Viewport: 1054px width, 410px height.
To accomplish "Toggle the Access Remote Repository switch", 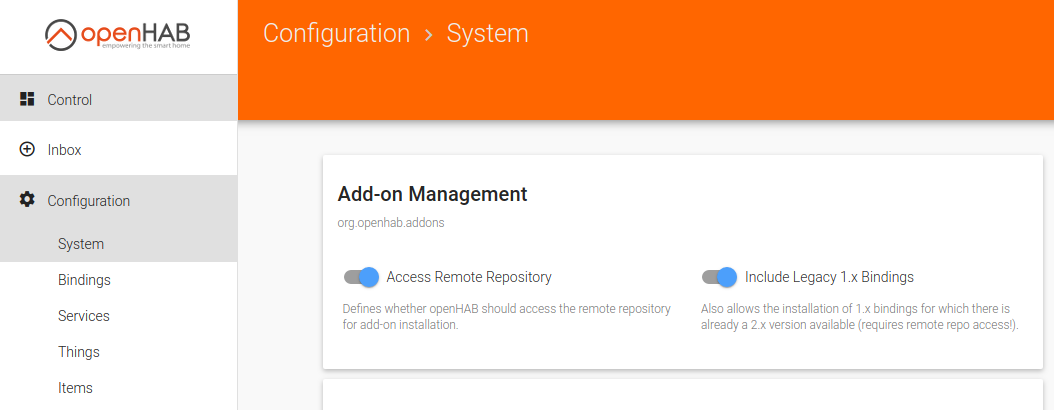I will (x=362, y=277).
